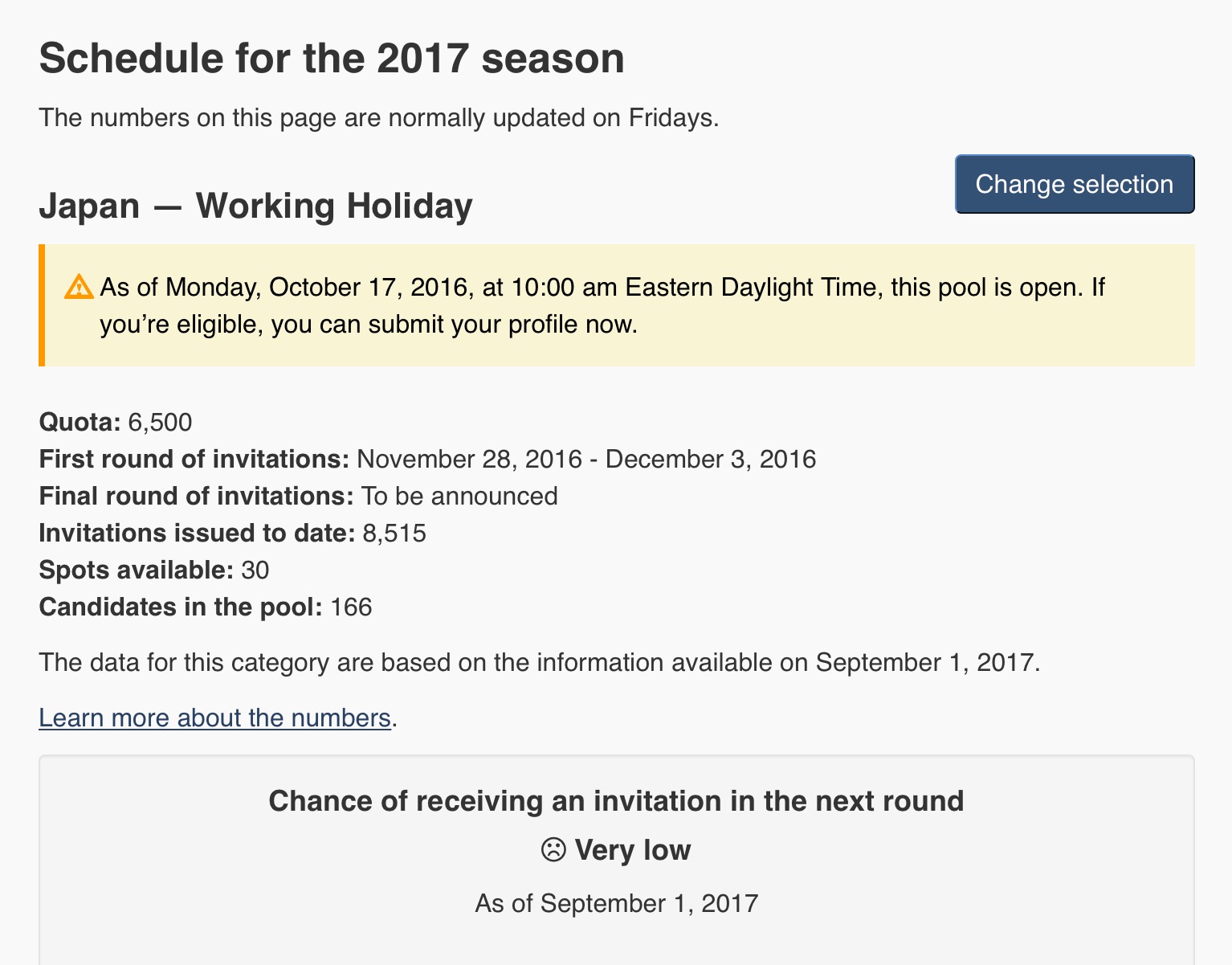Select the As of September 1, 2017 caption
This screenshot has width=1232, height=965.
pyautogui.click(x=616, y=903)
